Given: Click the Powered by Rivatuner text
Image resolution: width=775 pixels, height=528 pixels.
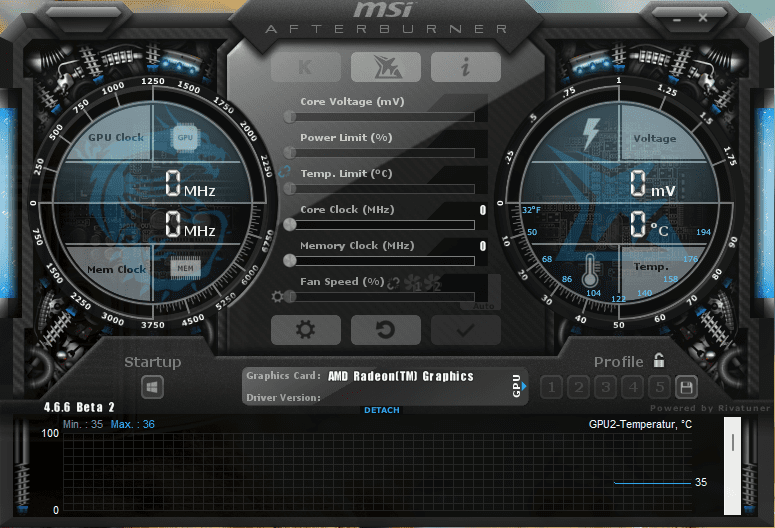Looking at the screenshot, I should tap(710, 408).
